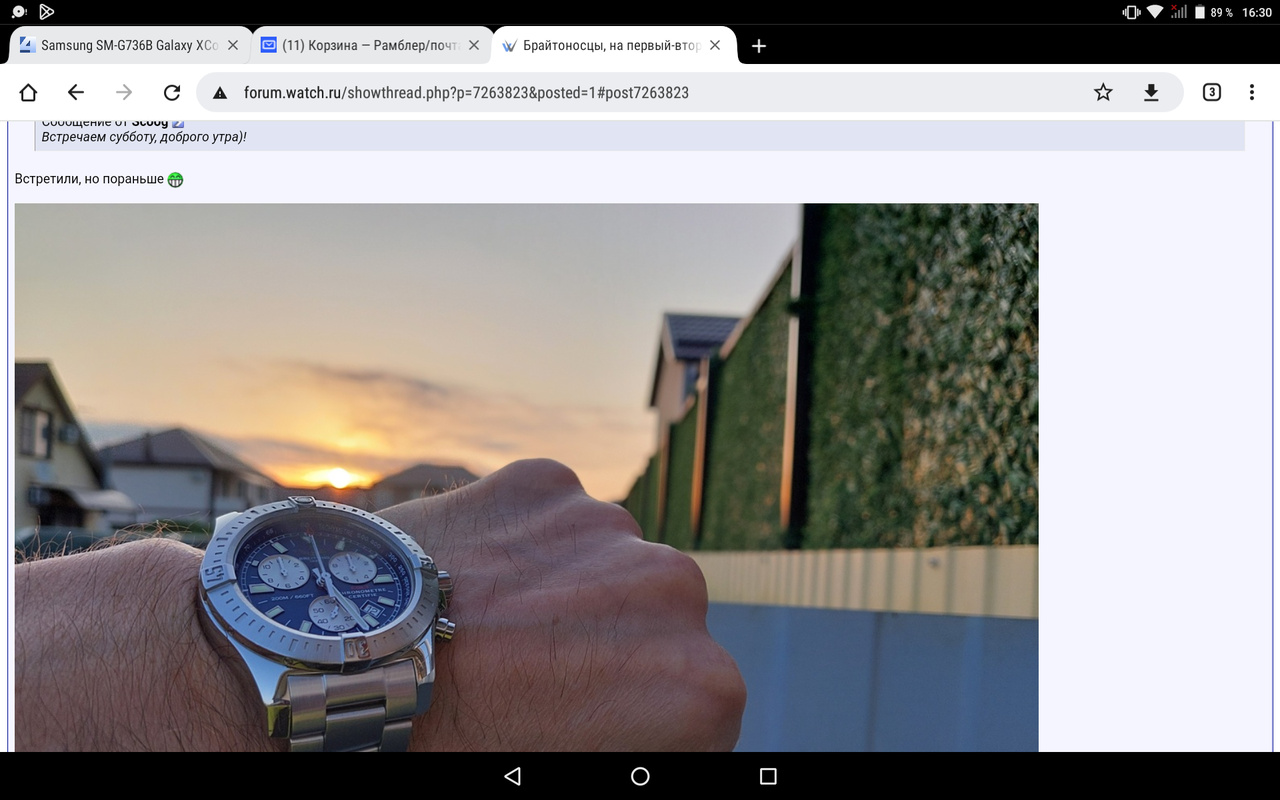Download the page using the toolbar icon
Screen dimensions: 1280x800
pyautogui.click(x=1151, y=93)
